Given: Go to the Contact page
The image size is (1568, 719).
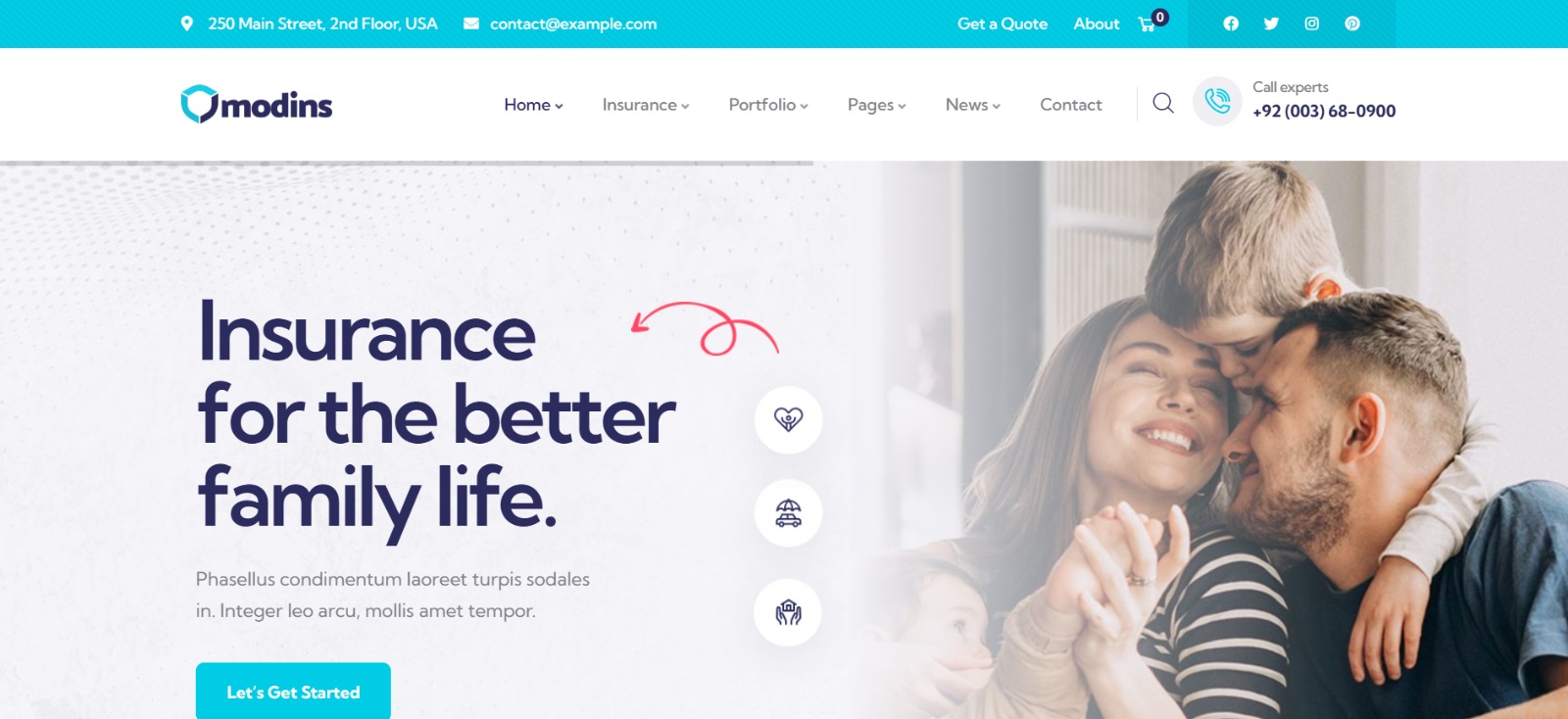Looking at the screenshot, I should 1071,105.
